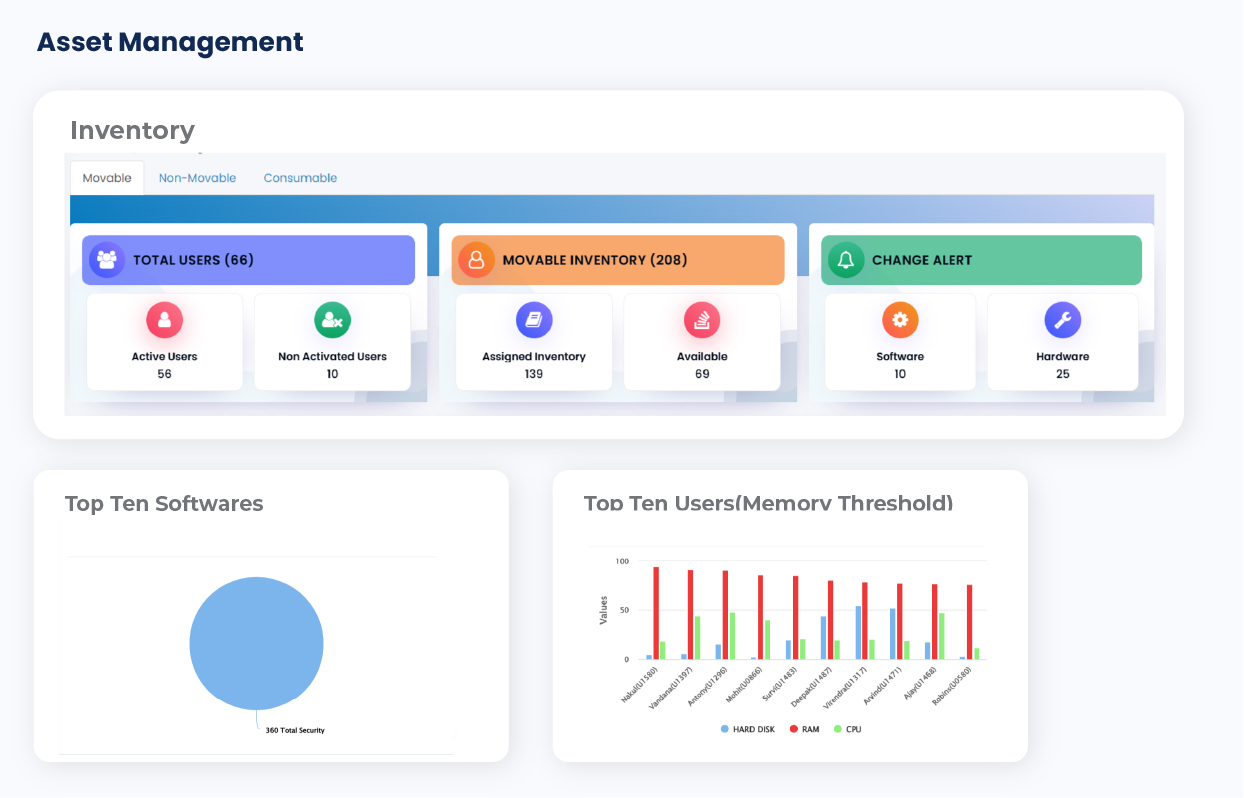Click the blue pie chart slice

(x=256, y=643)
